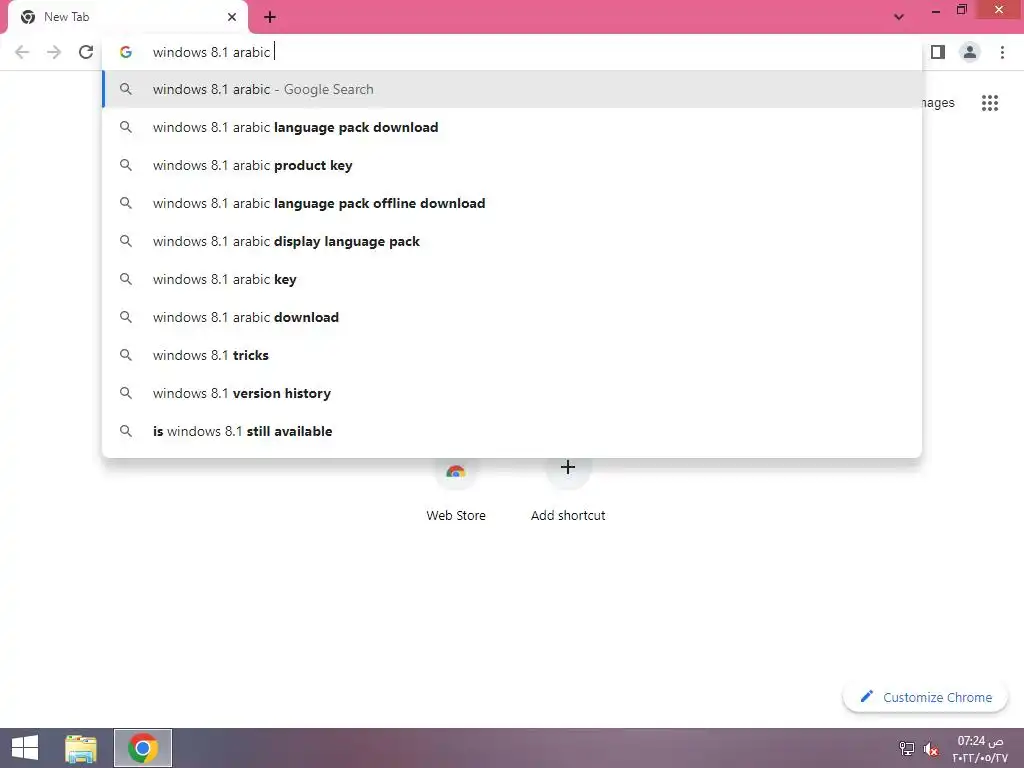
Task: Click search icon beside 'still available' suggestion
Action: (125, 431)
